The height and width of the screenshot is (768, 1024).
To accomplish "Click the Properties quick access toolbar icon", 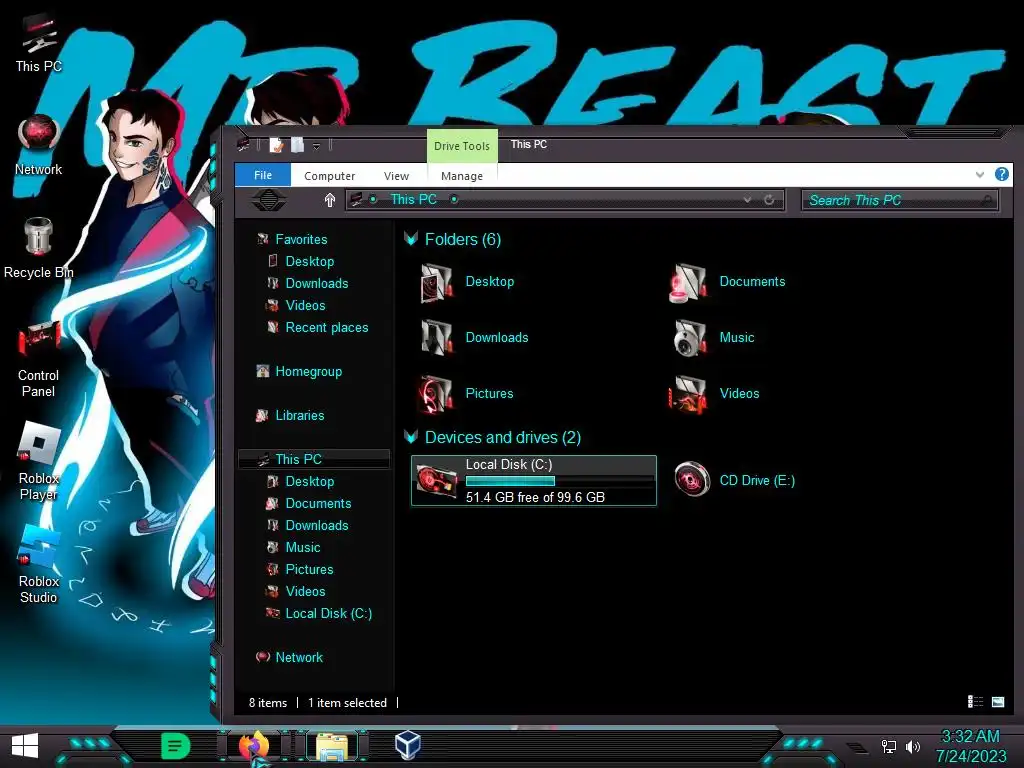I will [x=276, y=144].
